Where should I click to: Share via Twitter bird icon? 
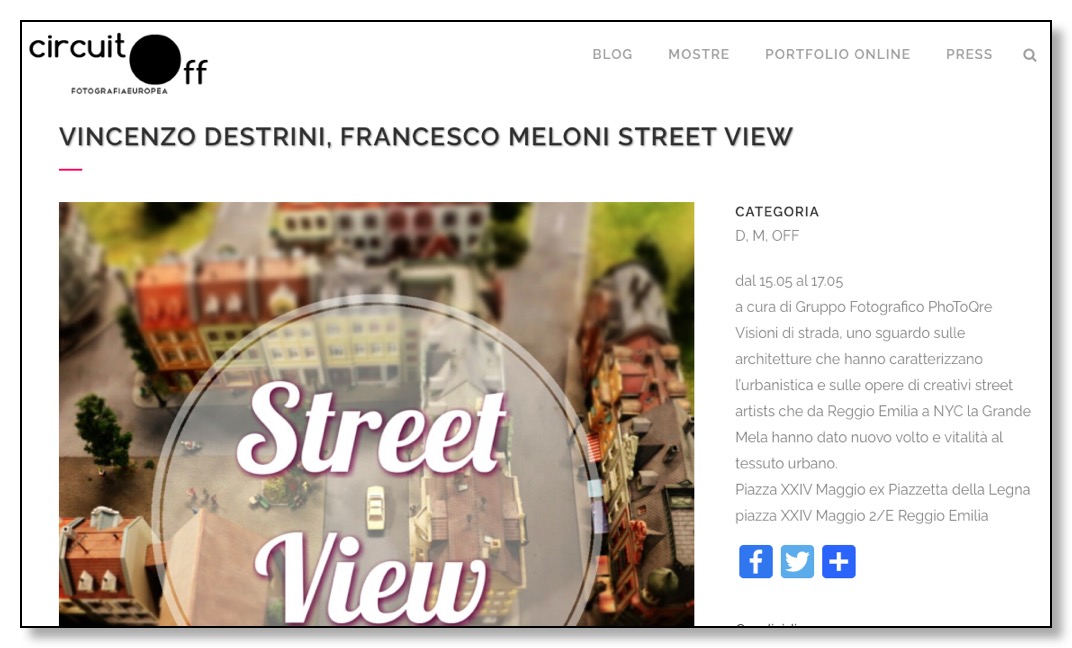coord(797,561)
